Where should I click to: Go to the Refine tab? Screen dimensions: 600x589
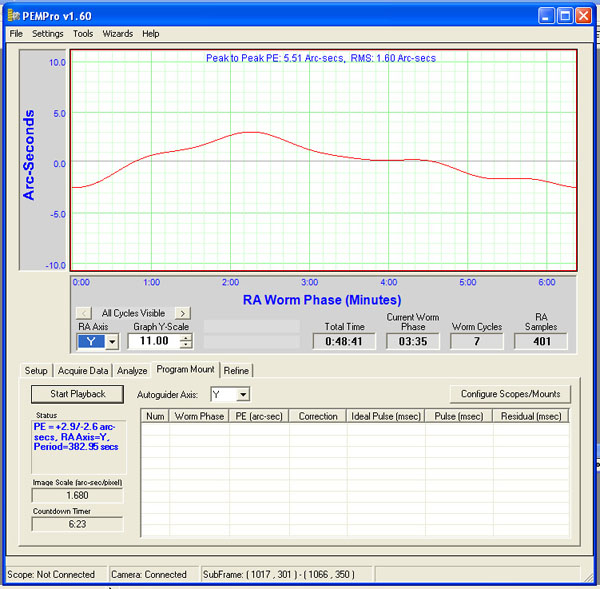(237, 370)
